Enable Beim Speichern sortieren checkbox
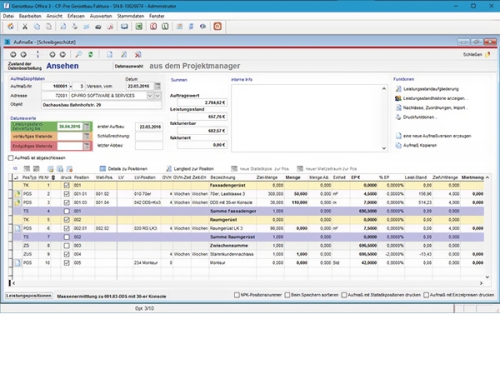 [x=287, y=295]
